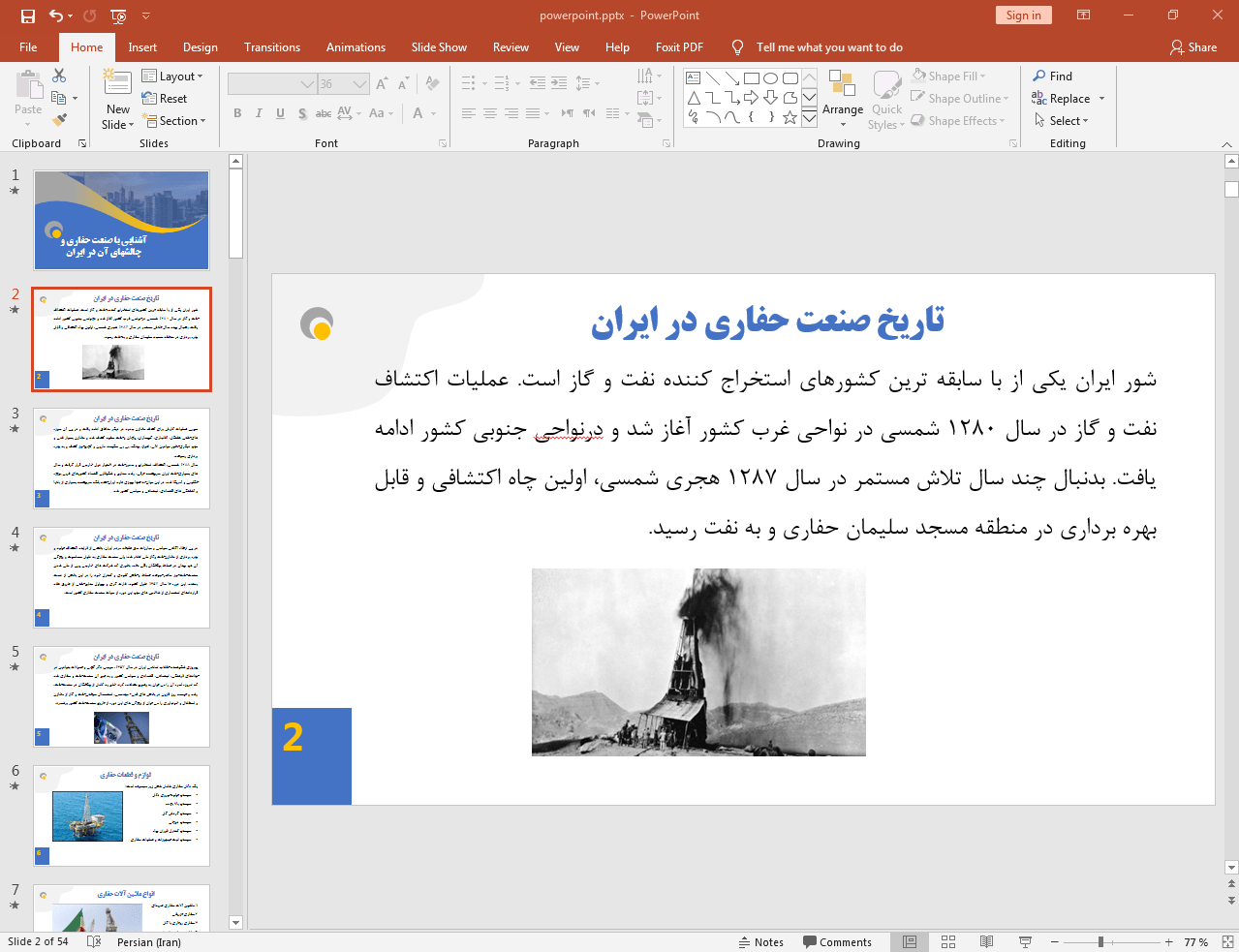Image resolution: width=1239 pixels, height=952 pixels.
Task: Toggle the Notes pane
Action: 760,941
